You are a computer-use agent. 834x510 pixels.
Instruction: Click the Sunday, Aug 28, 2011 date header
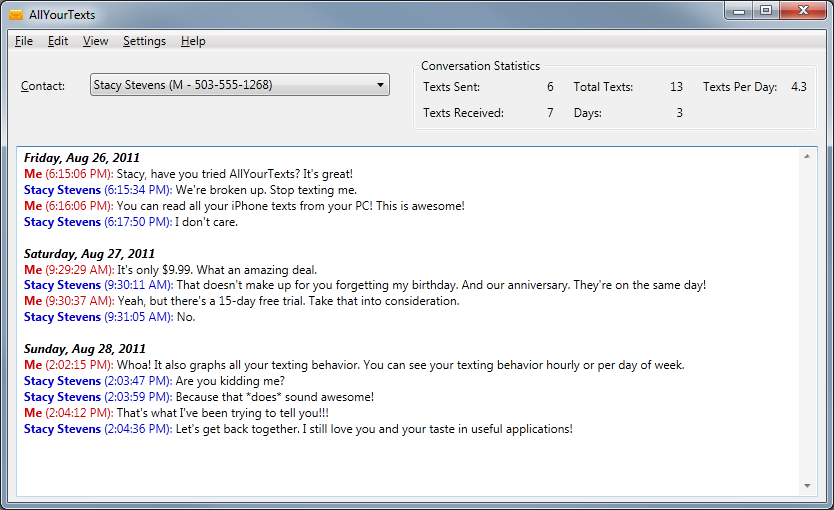[x=85, y=349]
